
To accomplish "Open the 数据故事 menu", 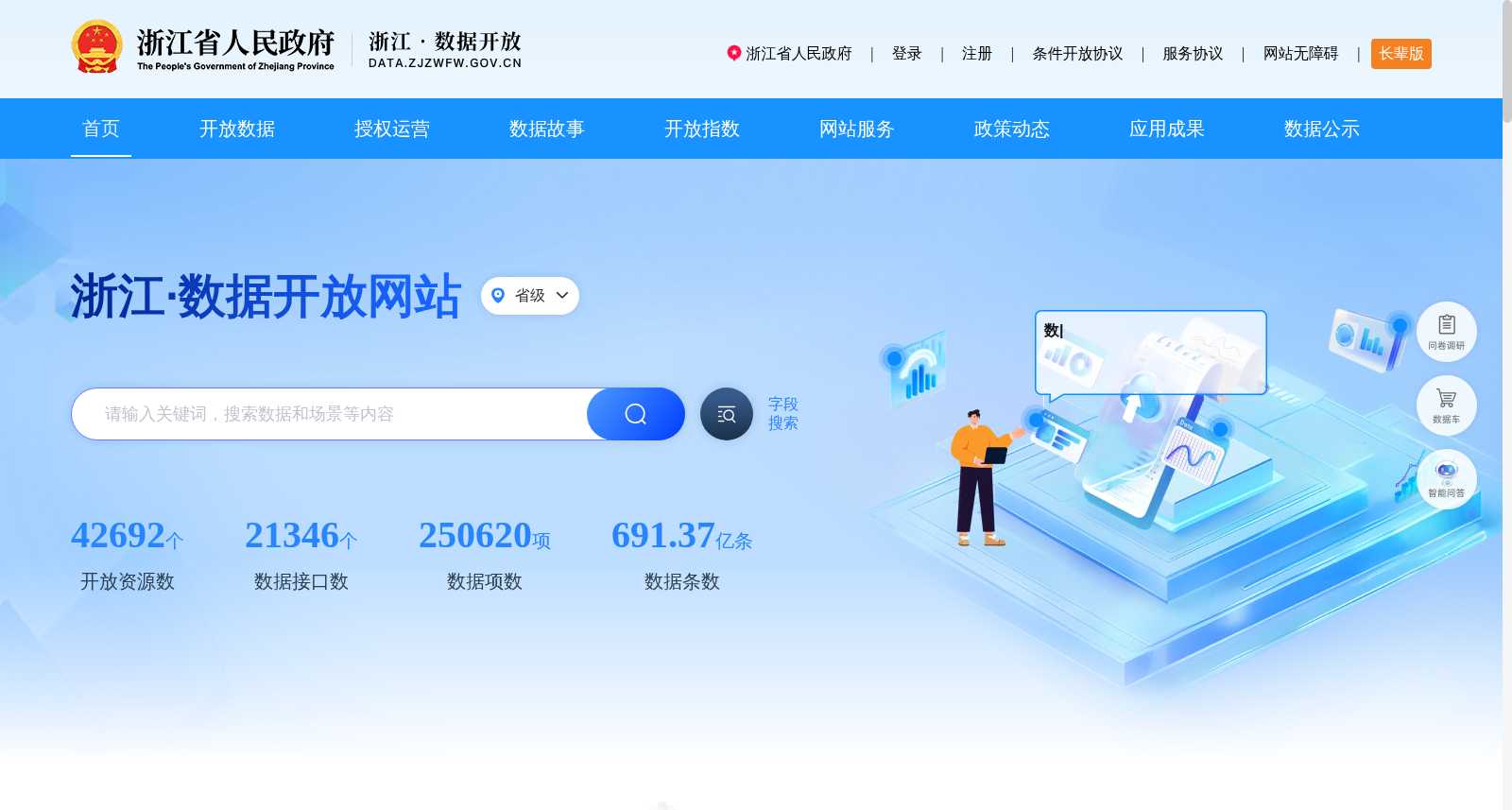I will pos(547,129).
